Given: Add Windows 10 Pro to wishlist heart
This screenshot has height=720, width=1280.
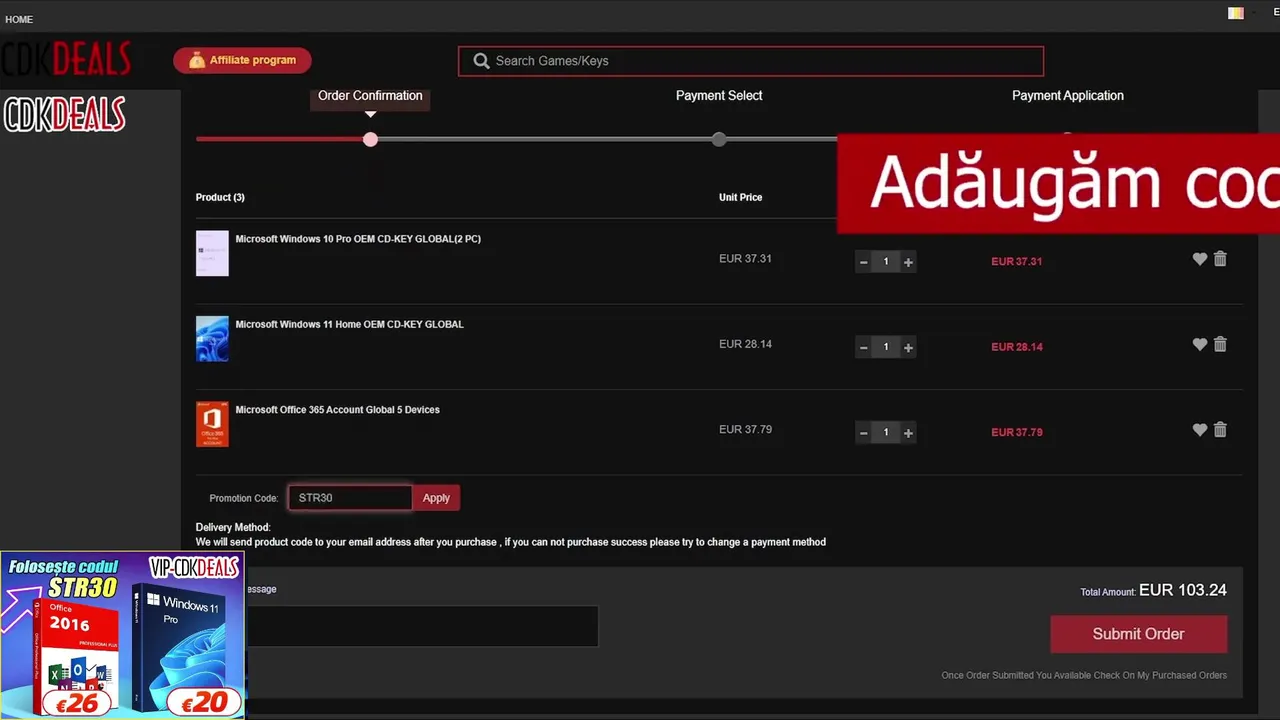Looking at the screenshot, I should coord(1200,259).
